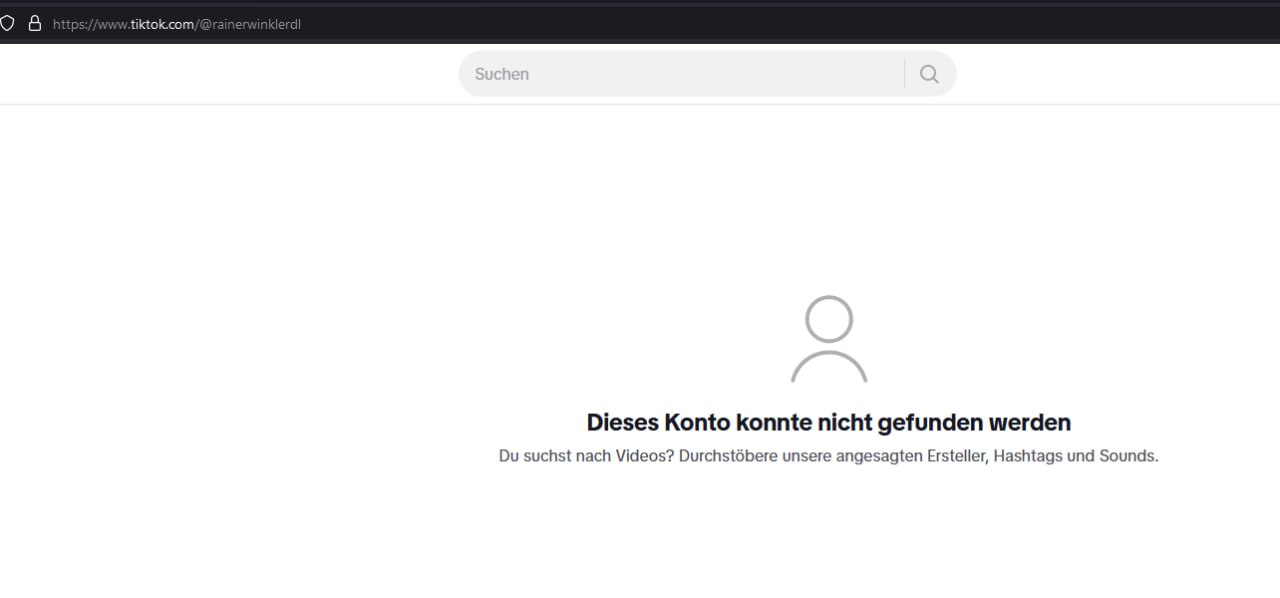The image size is (1280, 598).
Task: Click the gray user placeholder avatar
Action: click(x=829, y=339)
